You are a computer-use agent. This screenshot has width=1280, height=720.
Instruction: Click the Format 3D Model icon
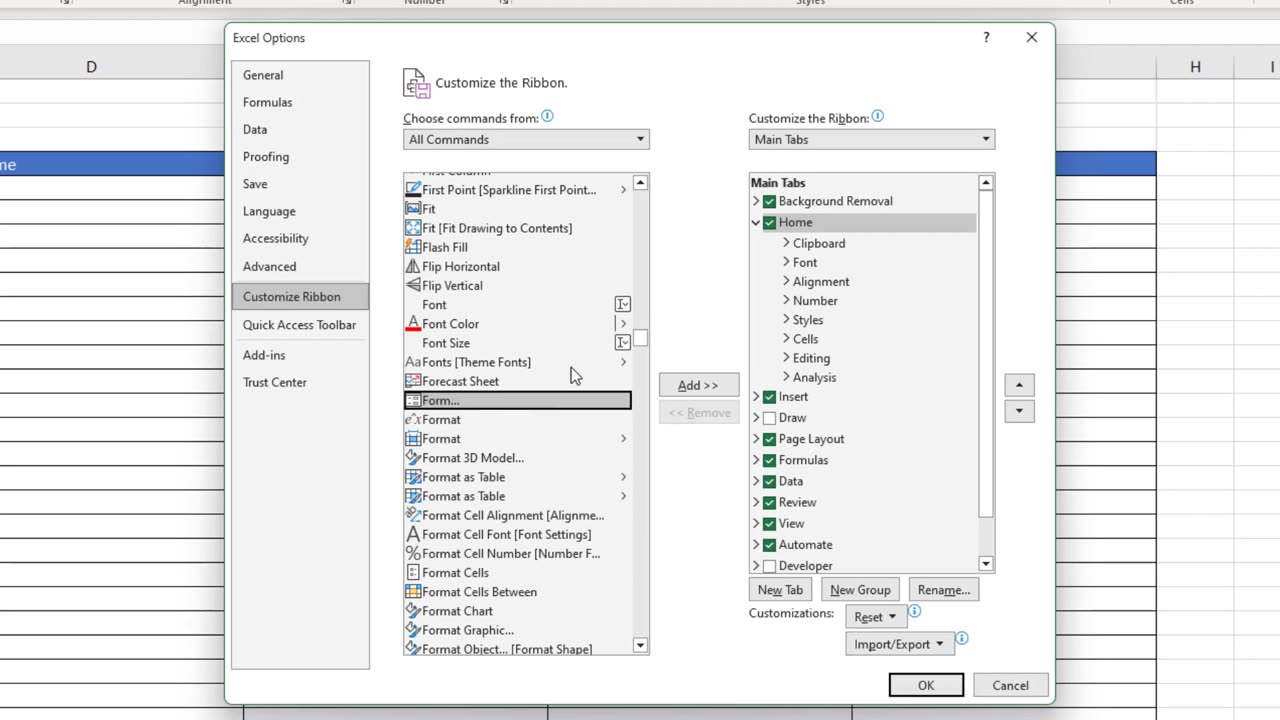pyautogui.click(x=413, y=458)
